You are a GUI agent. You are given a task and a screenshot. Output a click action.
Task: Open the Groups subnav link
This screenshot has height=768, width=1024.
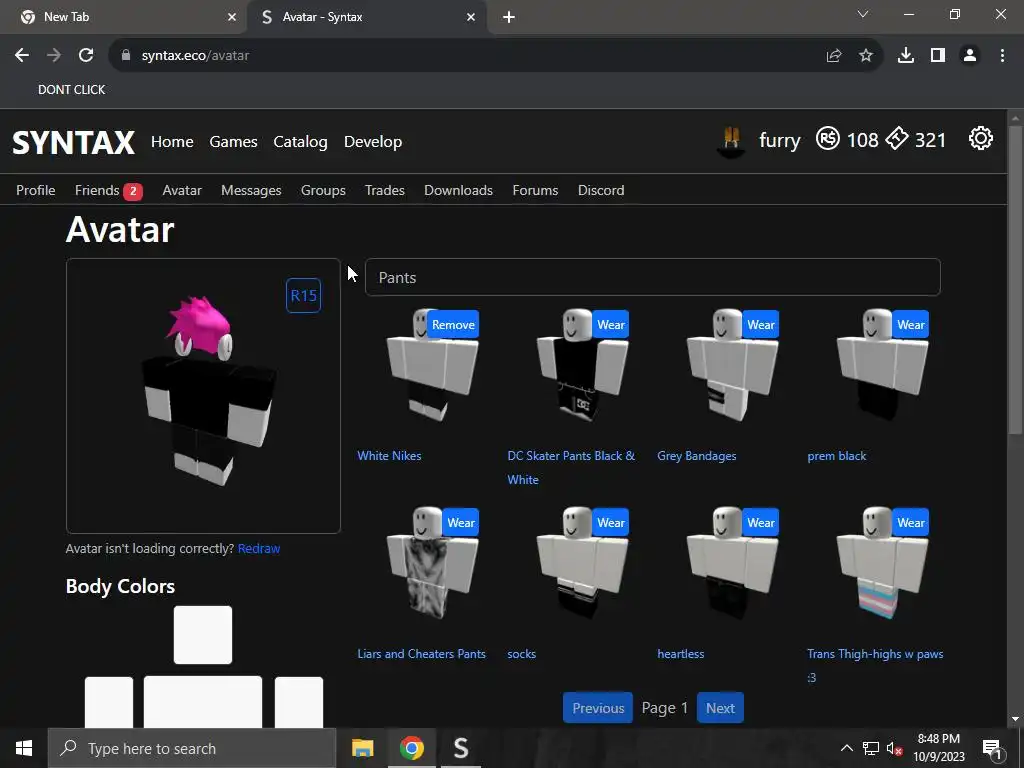[323, 190]
